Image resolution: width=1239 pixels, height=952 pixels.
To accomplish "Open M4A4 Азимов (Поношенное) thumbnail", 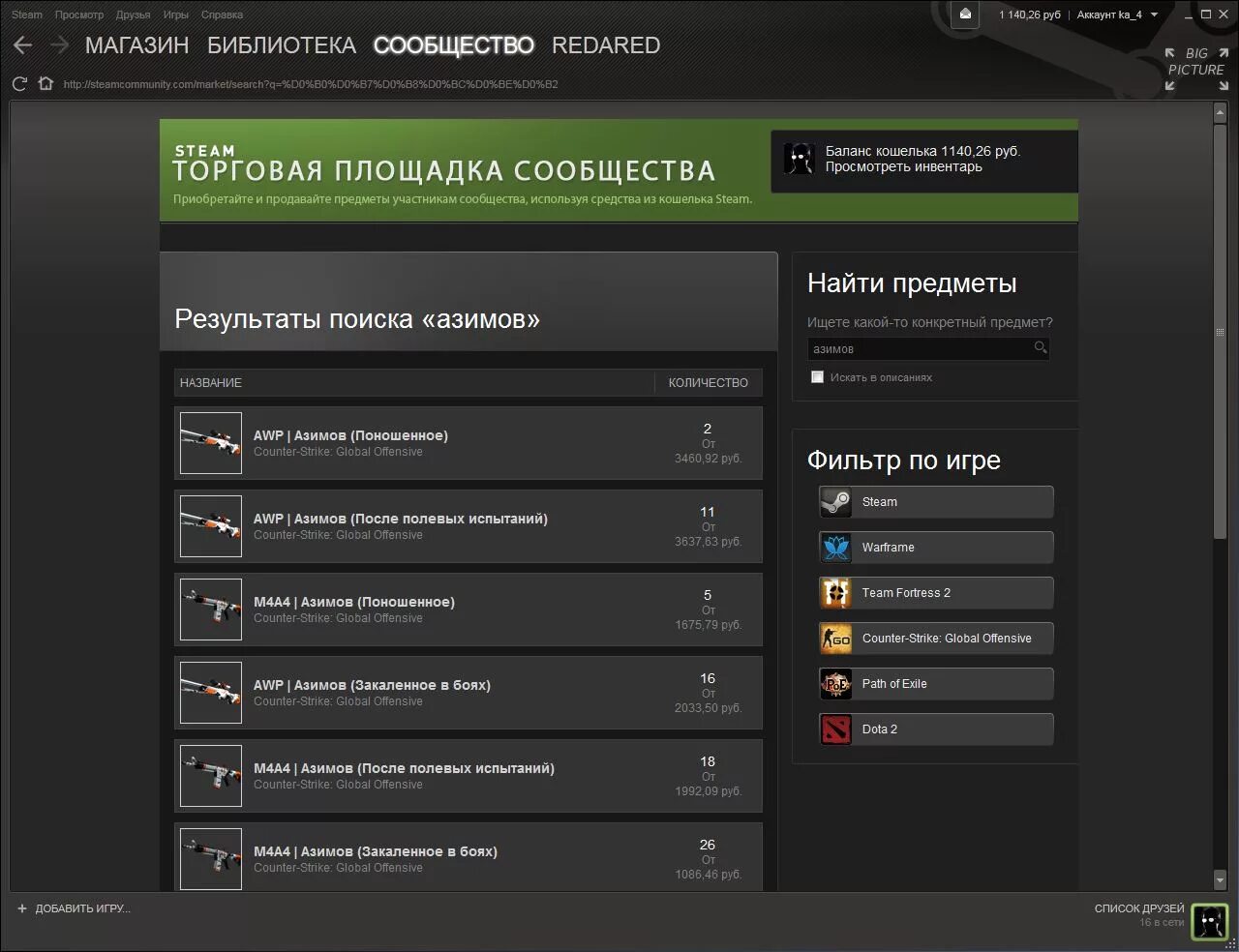I will (211, 610).
